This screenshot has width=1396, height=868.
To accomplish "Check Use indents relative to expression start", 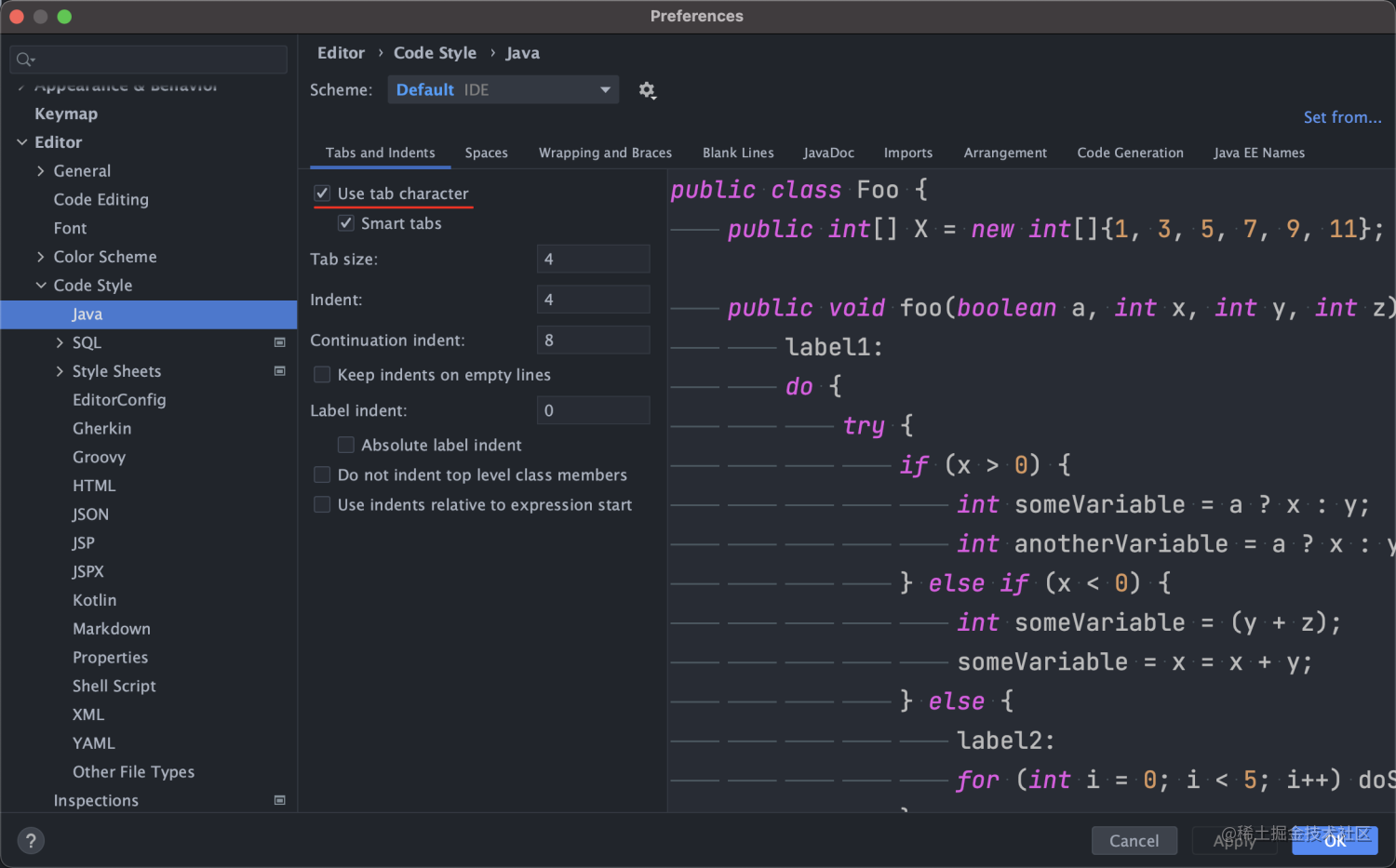I will click(x=322, y=504).
